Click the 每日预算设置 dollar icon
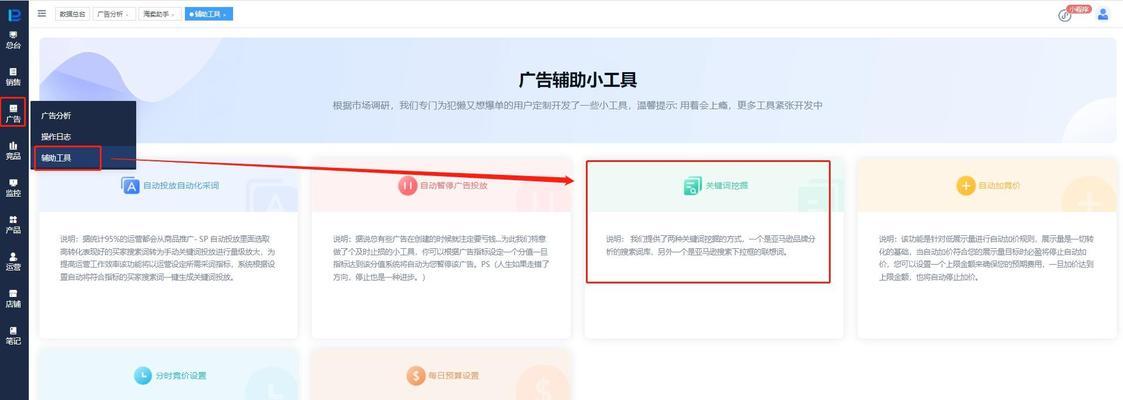Image resolution: width=1123 pixels, height=400 pixels. click(x=415, y=376)
